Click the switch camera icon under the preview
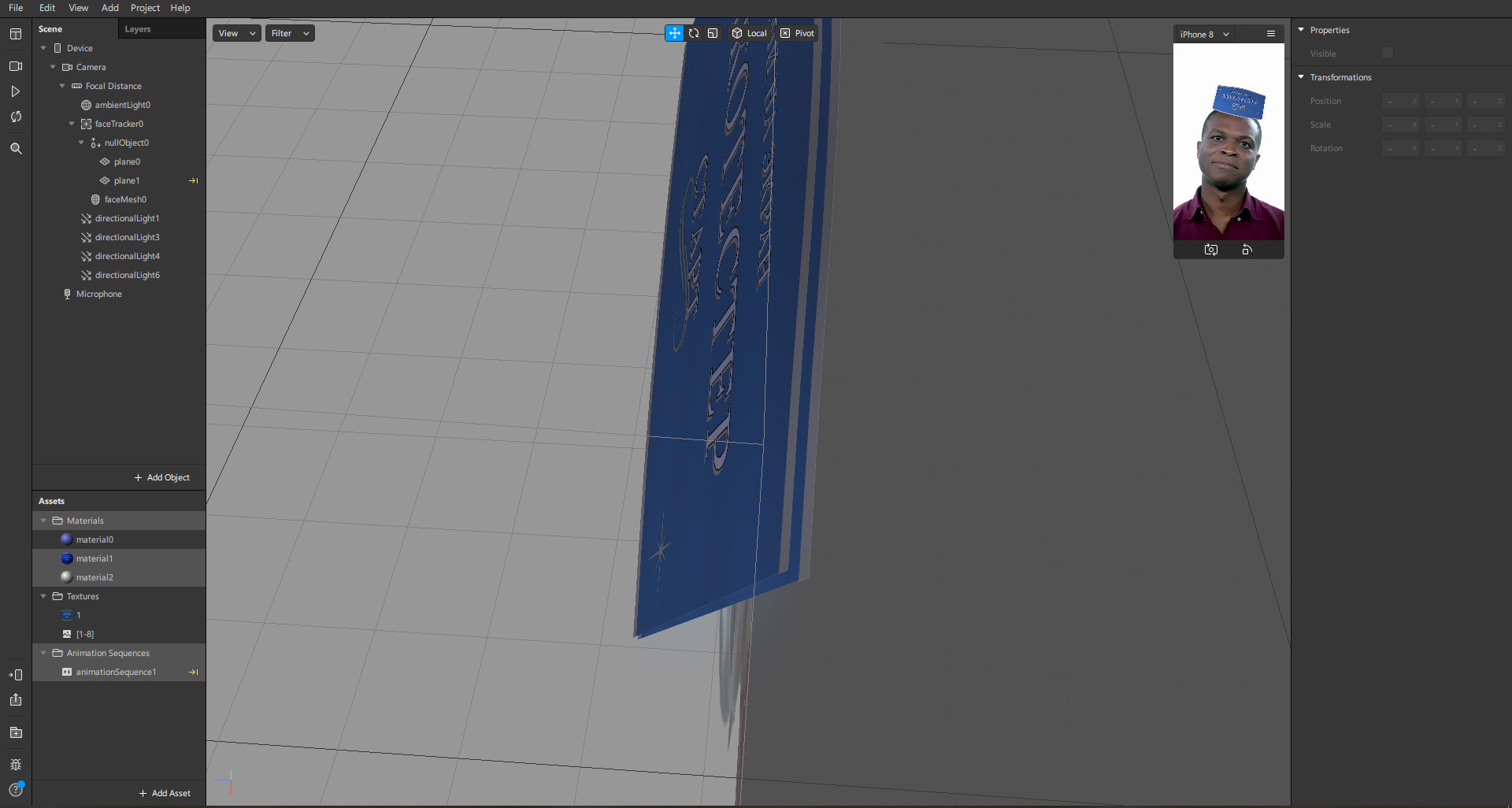 pos(1211,250)
